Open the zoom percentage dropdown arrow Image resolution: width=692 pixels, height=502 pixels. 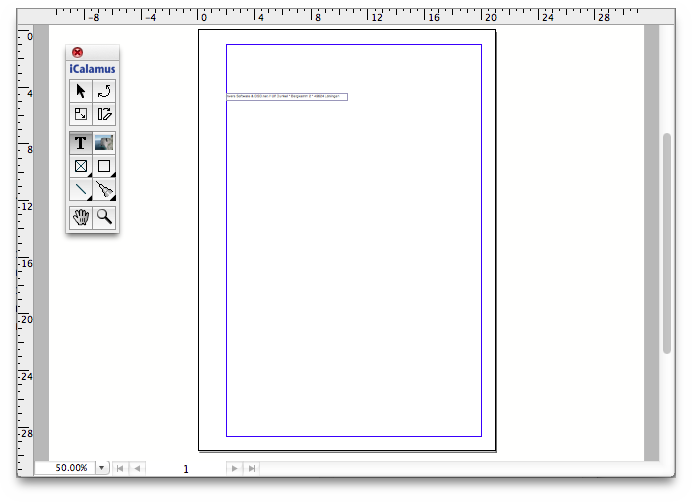coord(102,468)
